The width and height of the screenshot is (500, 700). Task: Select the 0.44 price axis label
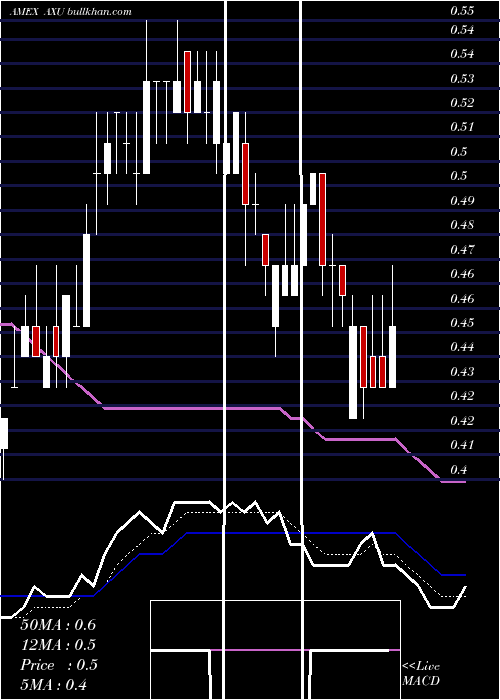tap(462, 346)
